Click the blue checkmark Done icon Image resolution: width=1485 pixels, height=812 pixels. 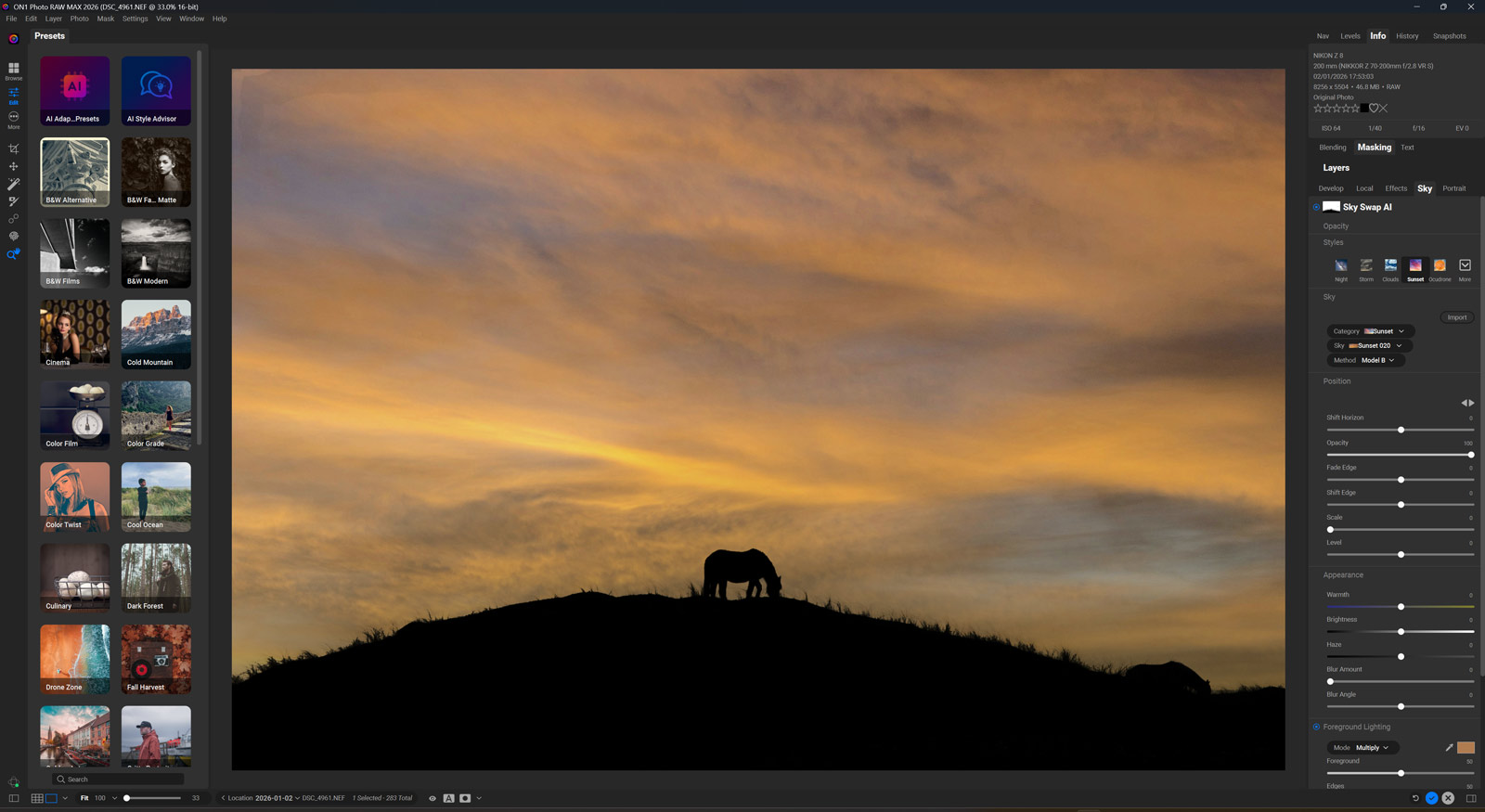point(1431,798)
